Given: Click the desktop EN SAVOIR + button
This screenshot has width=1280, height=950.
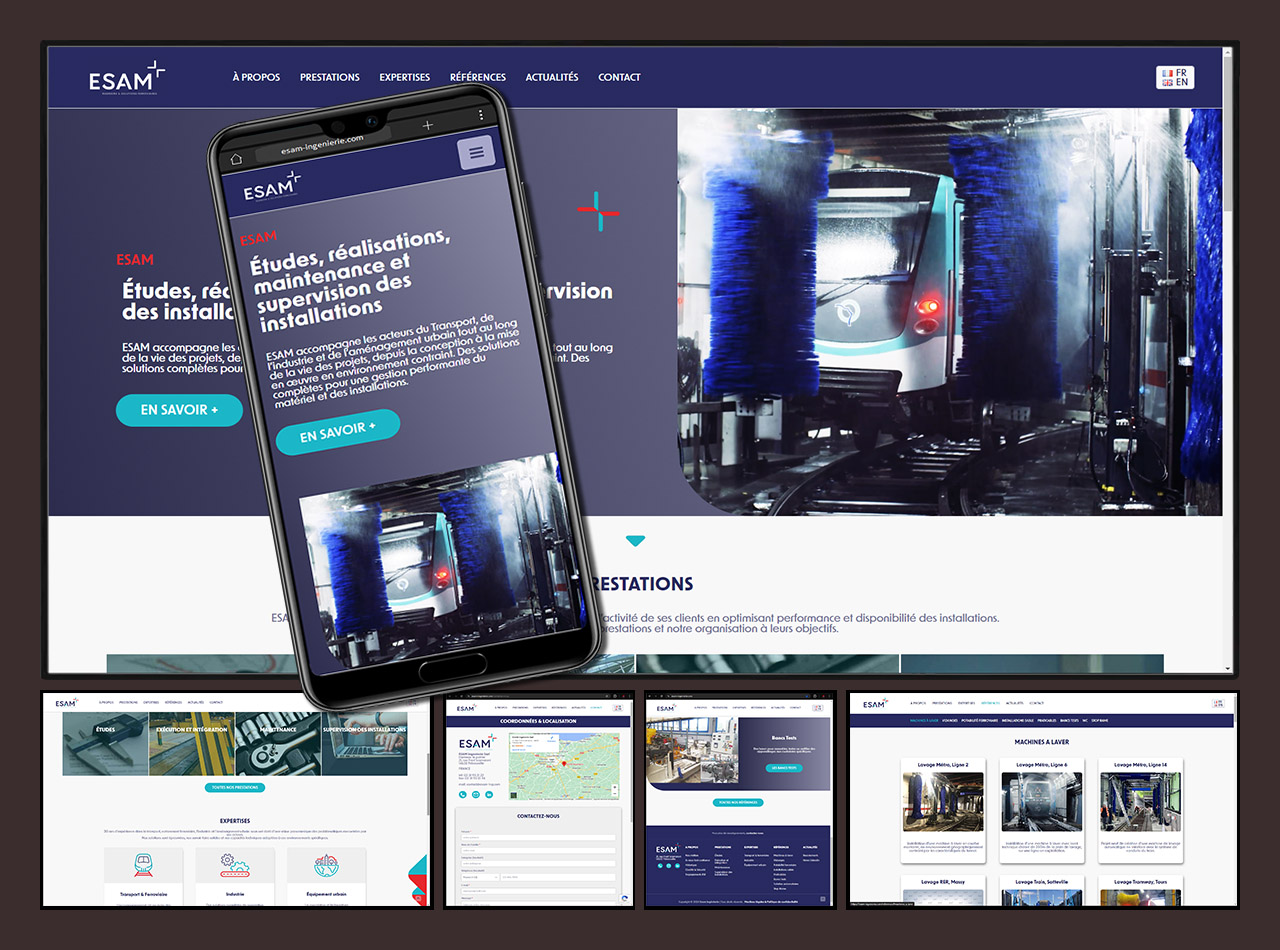Looking at the screenshot, I should coord(179,410).
